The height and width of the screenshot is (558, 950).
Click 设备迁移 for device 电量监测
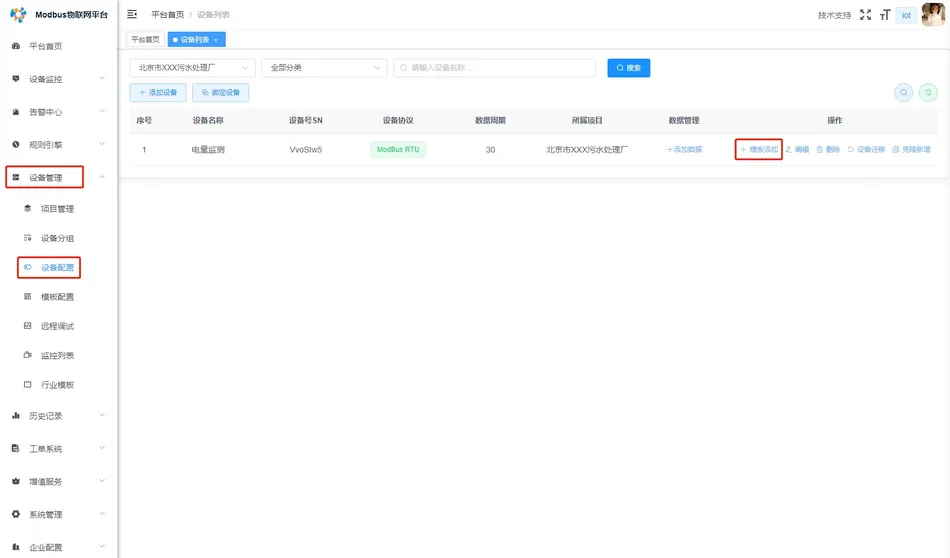pyautogui.click(x=866, y=150)
